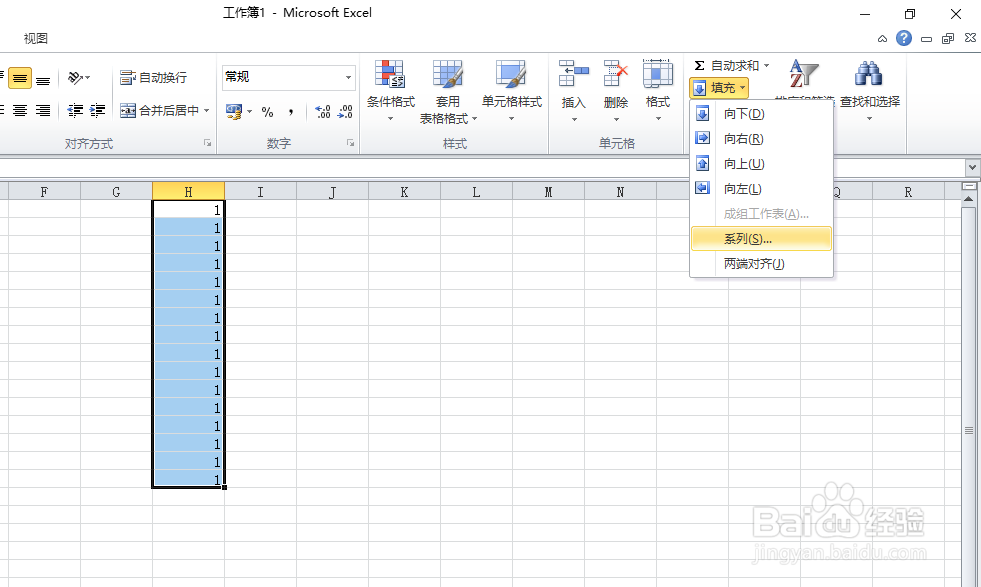981x587 pixels.
Task: Toggle align text right
Action: (x=43, y=111)
